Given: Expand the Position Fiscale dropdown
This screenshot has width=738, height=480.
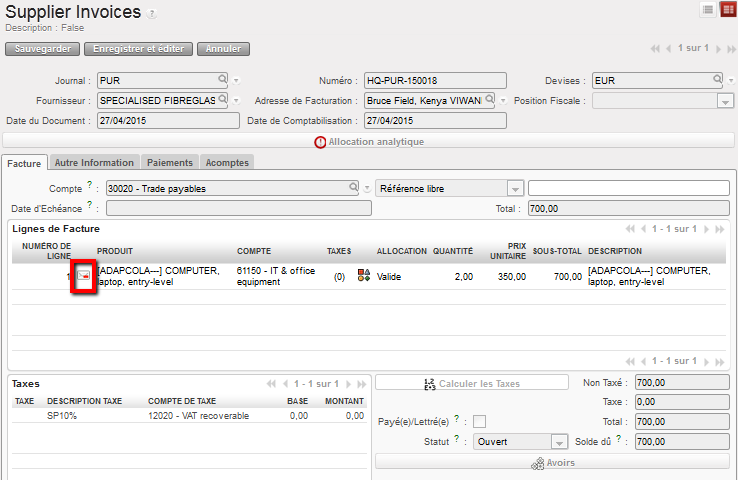Looking at the screenshot, I should 725,101.
